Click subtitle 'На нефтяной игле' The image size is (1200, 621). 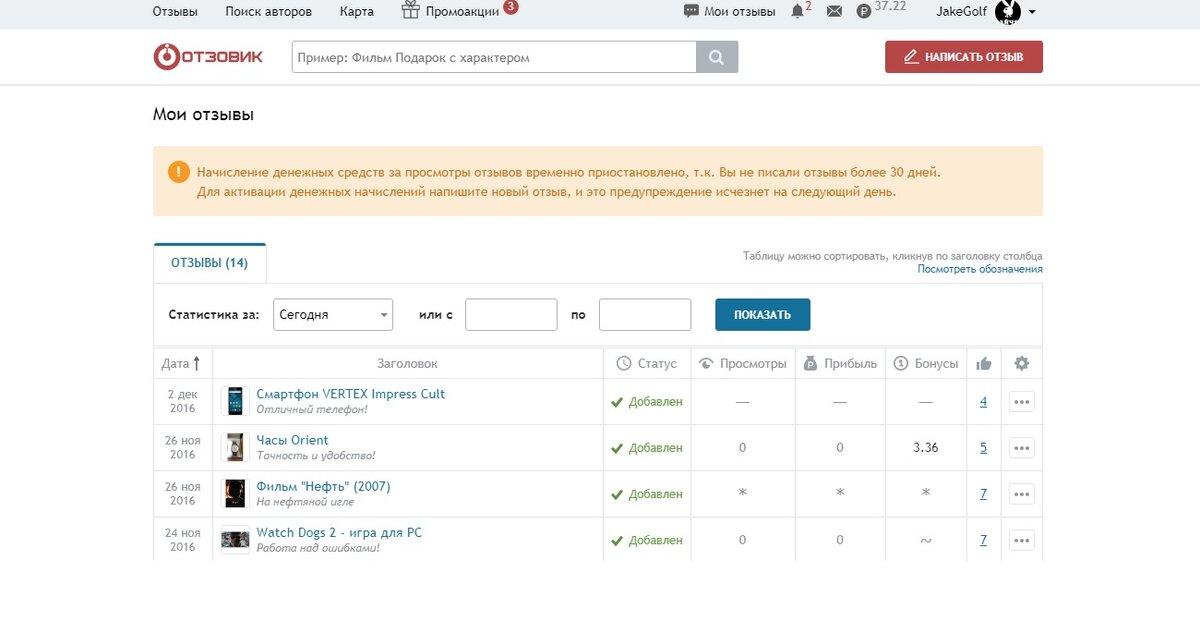305,501
